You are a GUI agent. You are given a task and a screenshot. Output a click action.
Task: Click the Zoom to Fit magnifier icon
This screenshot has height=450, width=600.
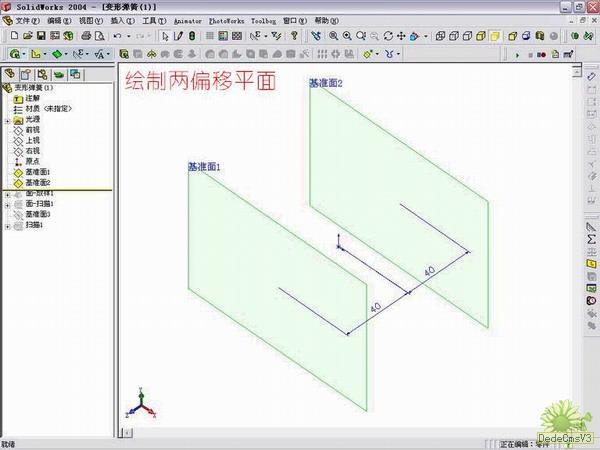point(332,36)
